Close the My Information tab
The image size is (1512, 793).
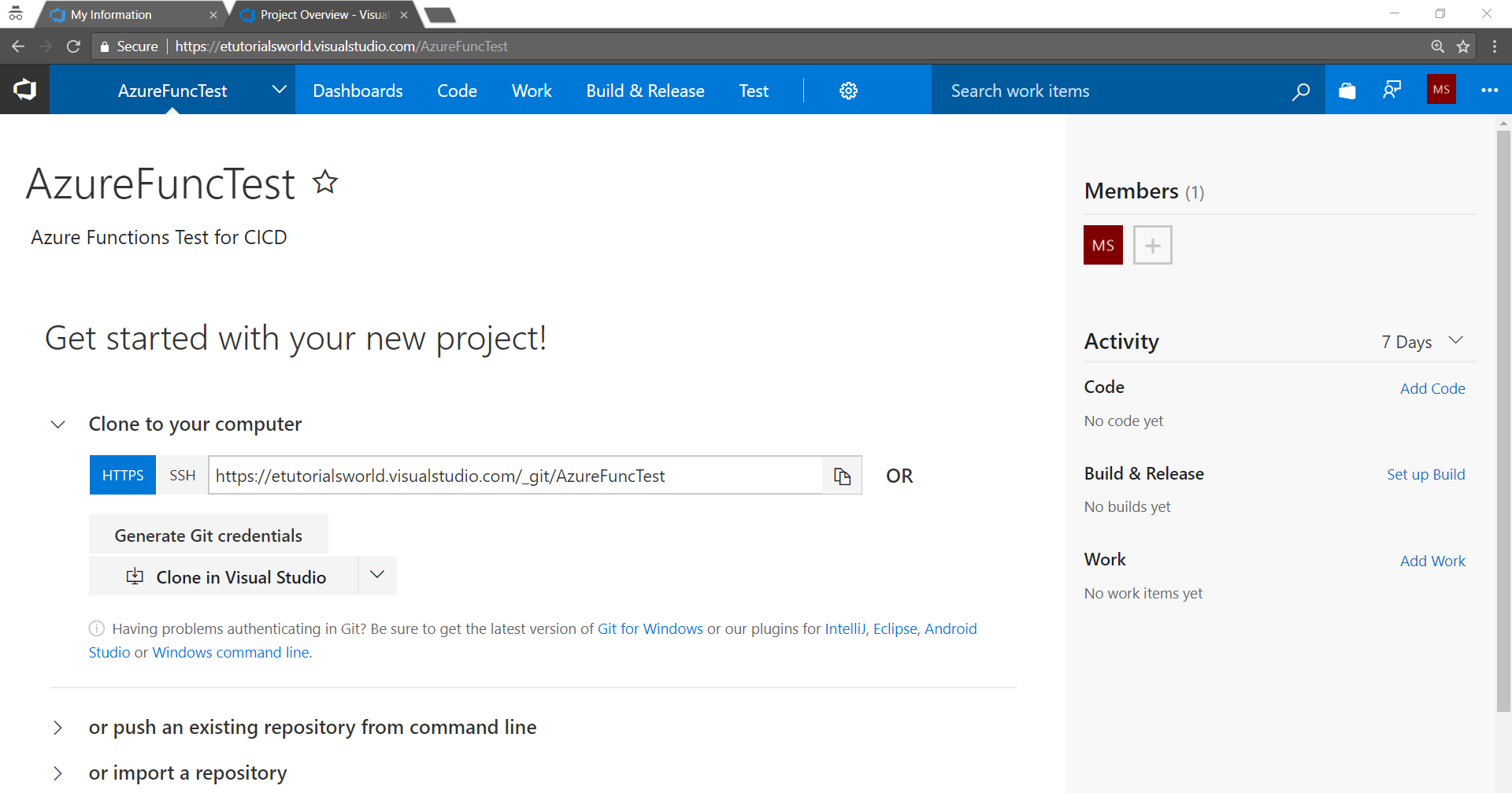point(213,15)
